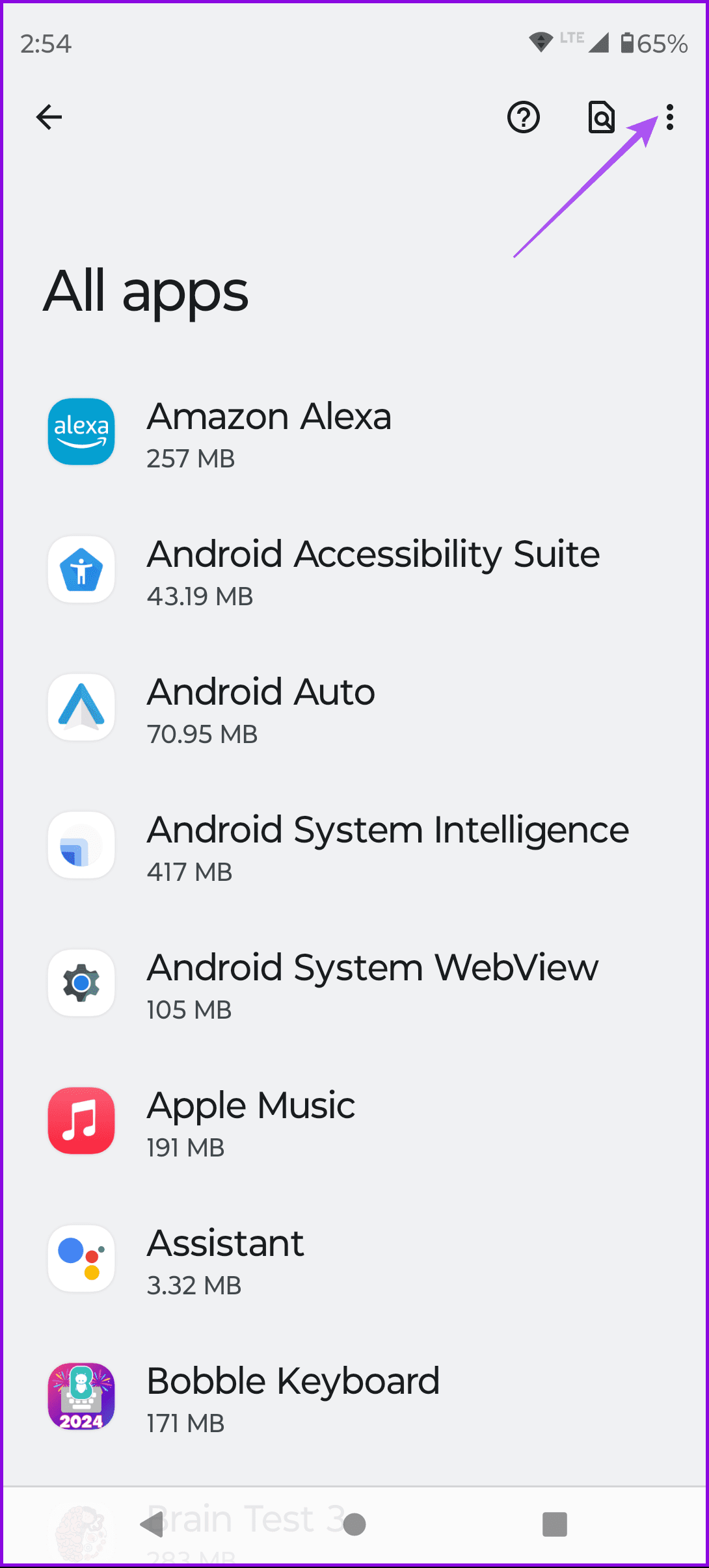Tap the Bobble Keyboard app icon

coord(81,1396)
